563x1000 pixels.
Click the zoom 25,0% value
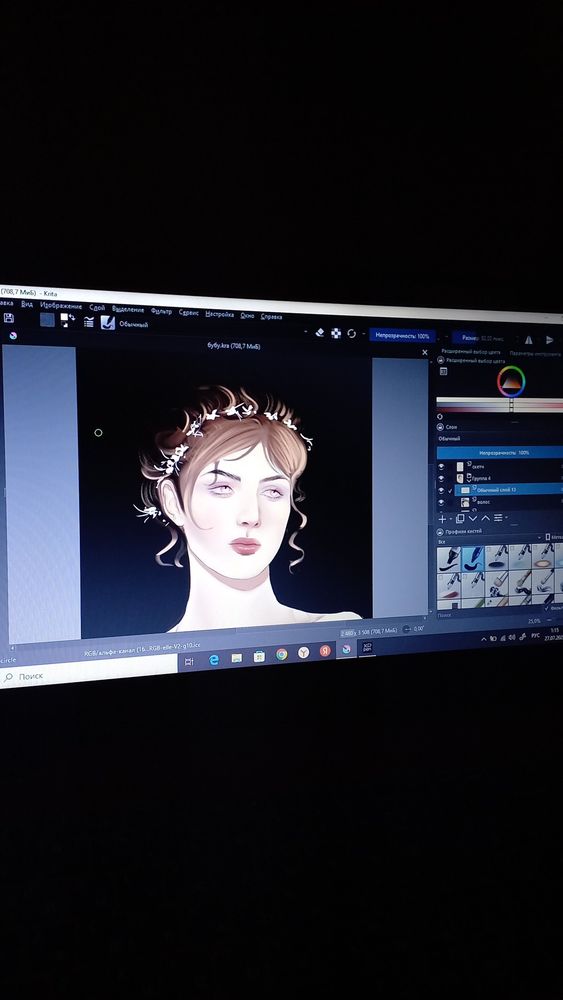(x=534, y=621)
